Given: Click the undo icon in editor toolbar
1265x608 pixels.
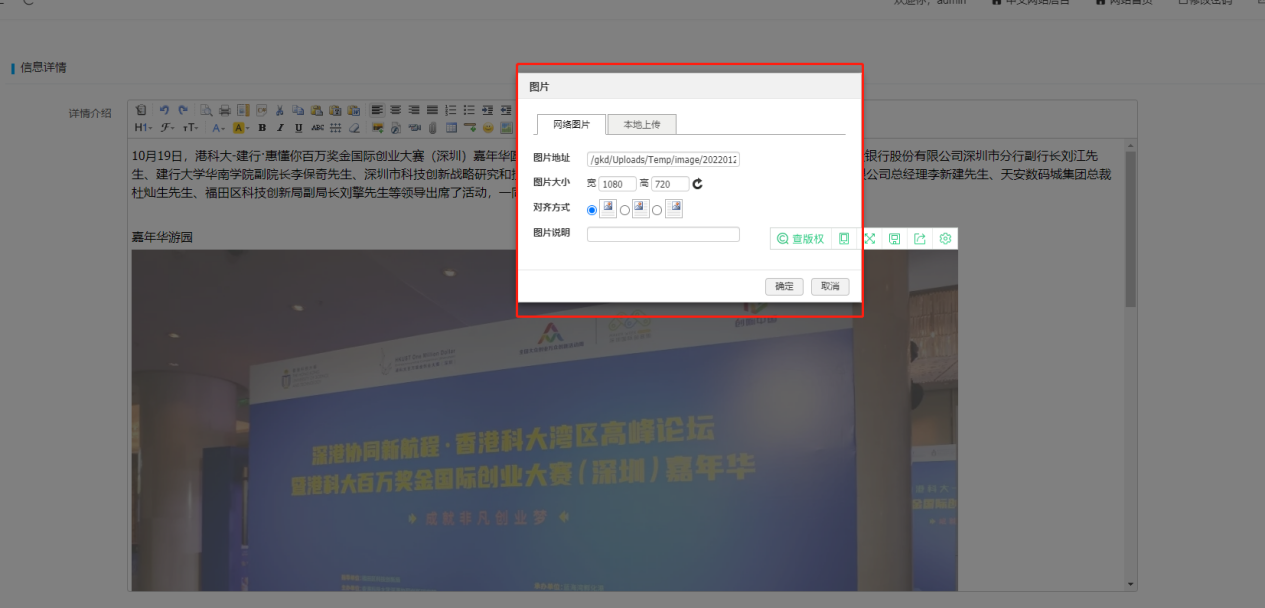Looking at the screenshot, I should click(164, 110).
